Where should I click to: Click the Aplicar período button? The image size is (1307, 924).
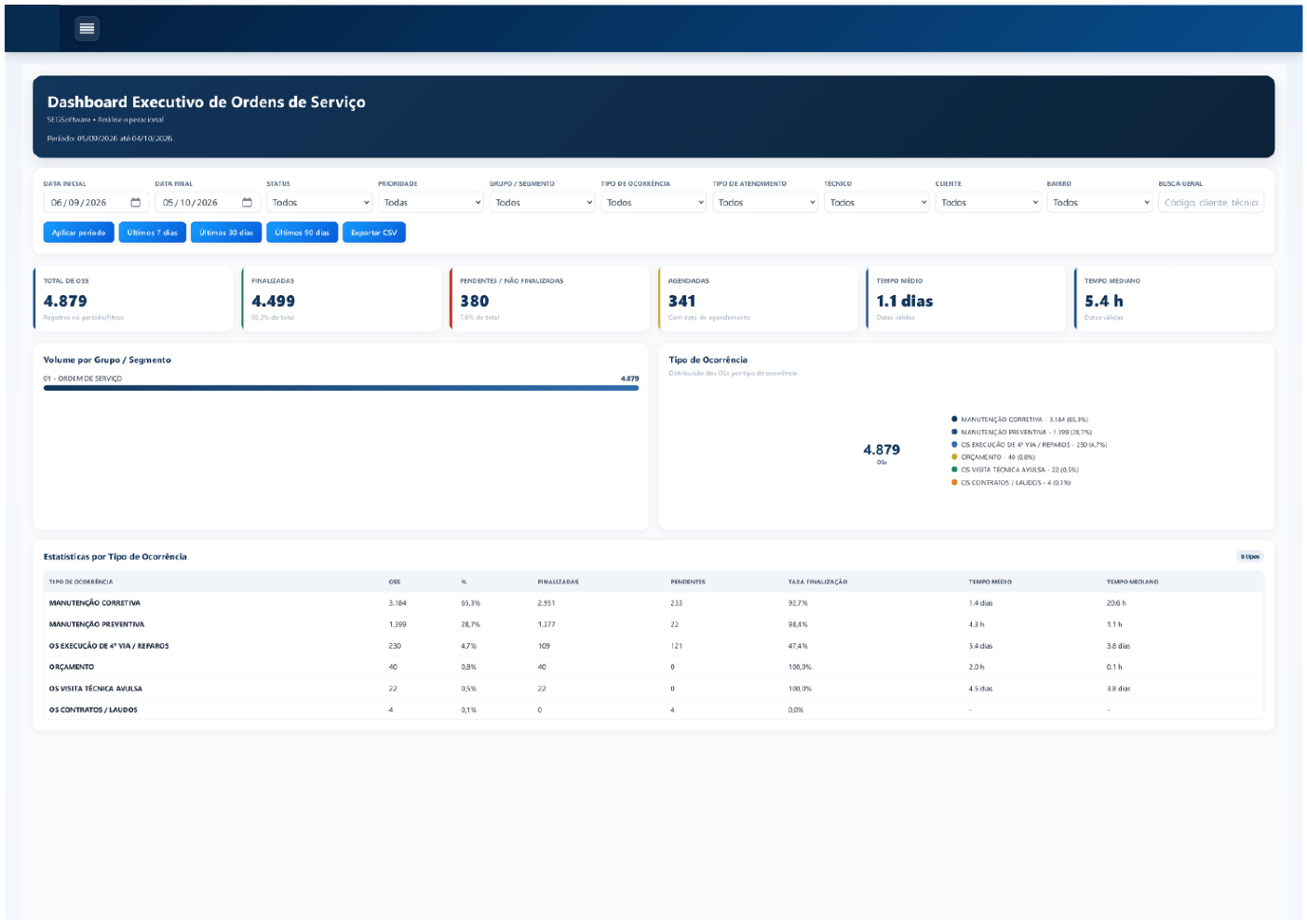(79, 233)
